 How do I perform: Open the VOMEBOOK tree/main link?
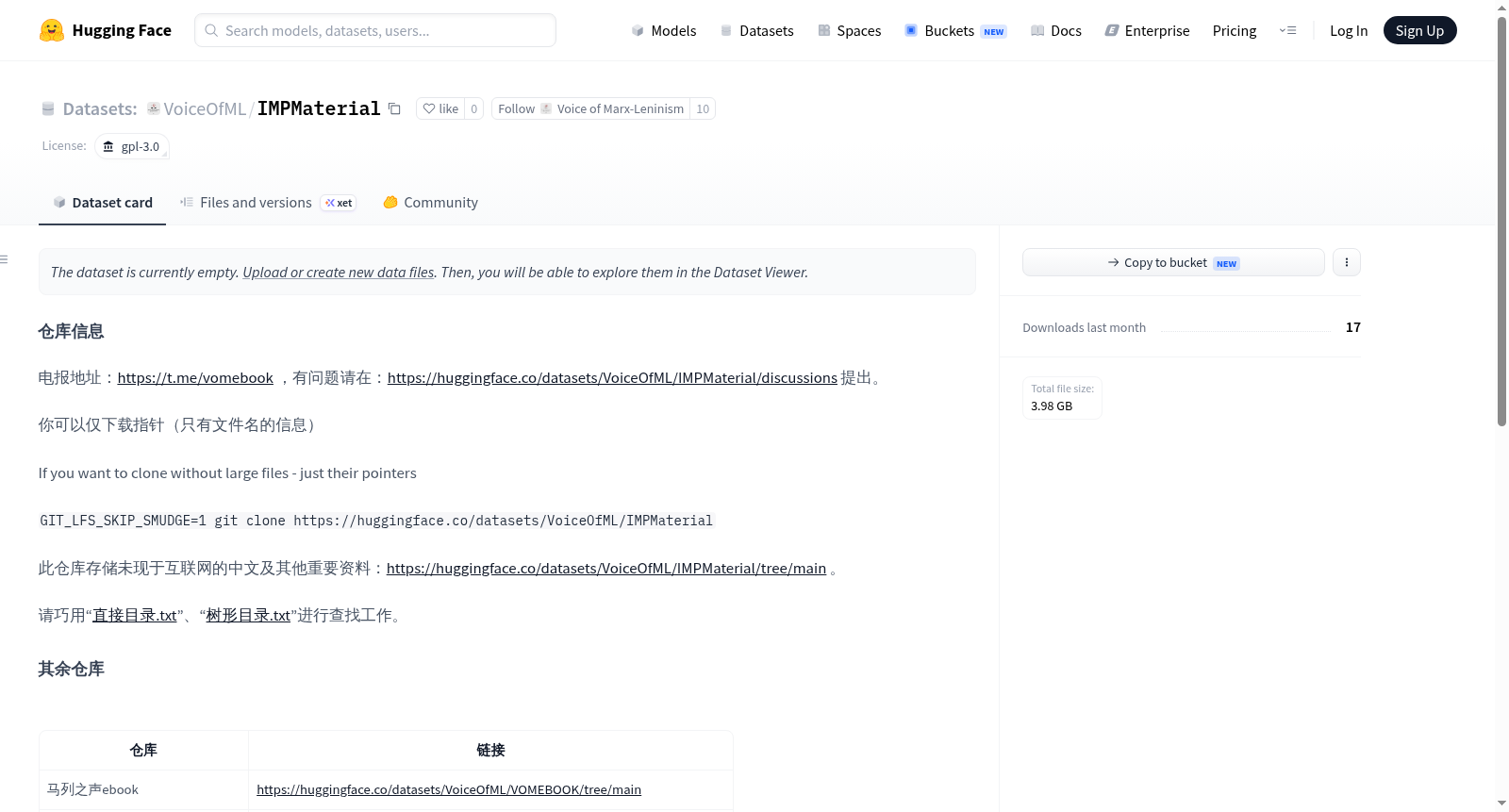tap(449, 789)
